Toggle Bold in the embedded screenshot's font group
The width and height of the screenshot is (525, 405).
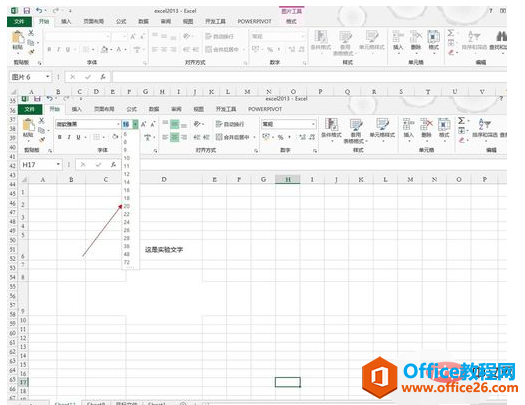(60, 137)
